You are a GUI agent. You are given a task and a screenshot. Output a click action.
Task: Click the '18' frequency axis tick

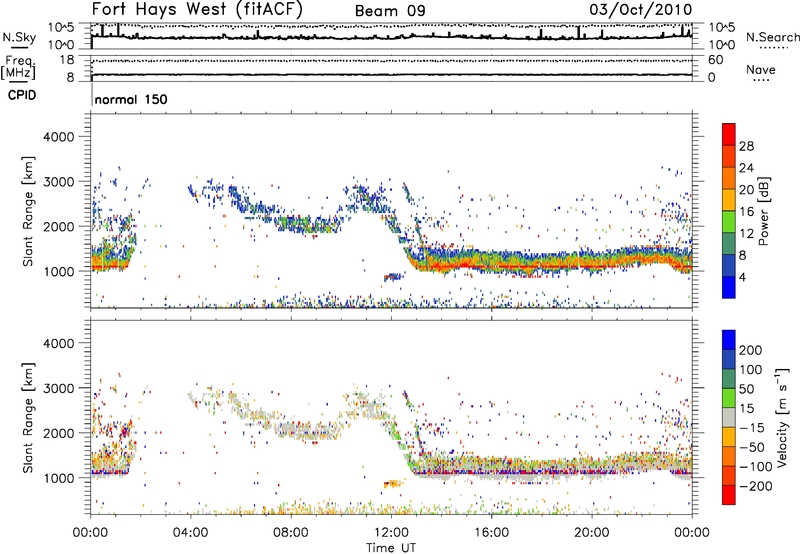pos(67,60)
